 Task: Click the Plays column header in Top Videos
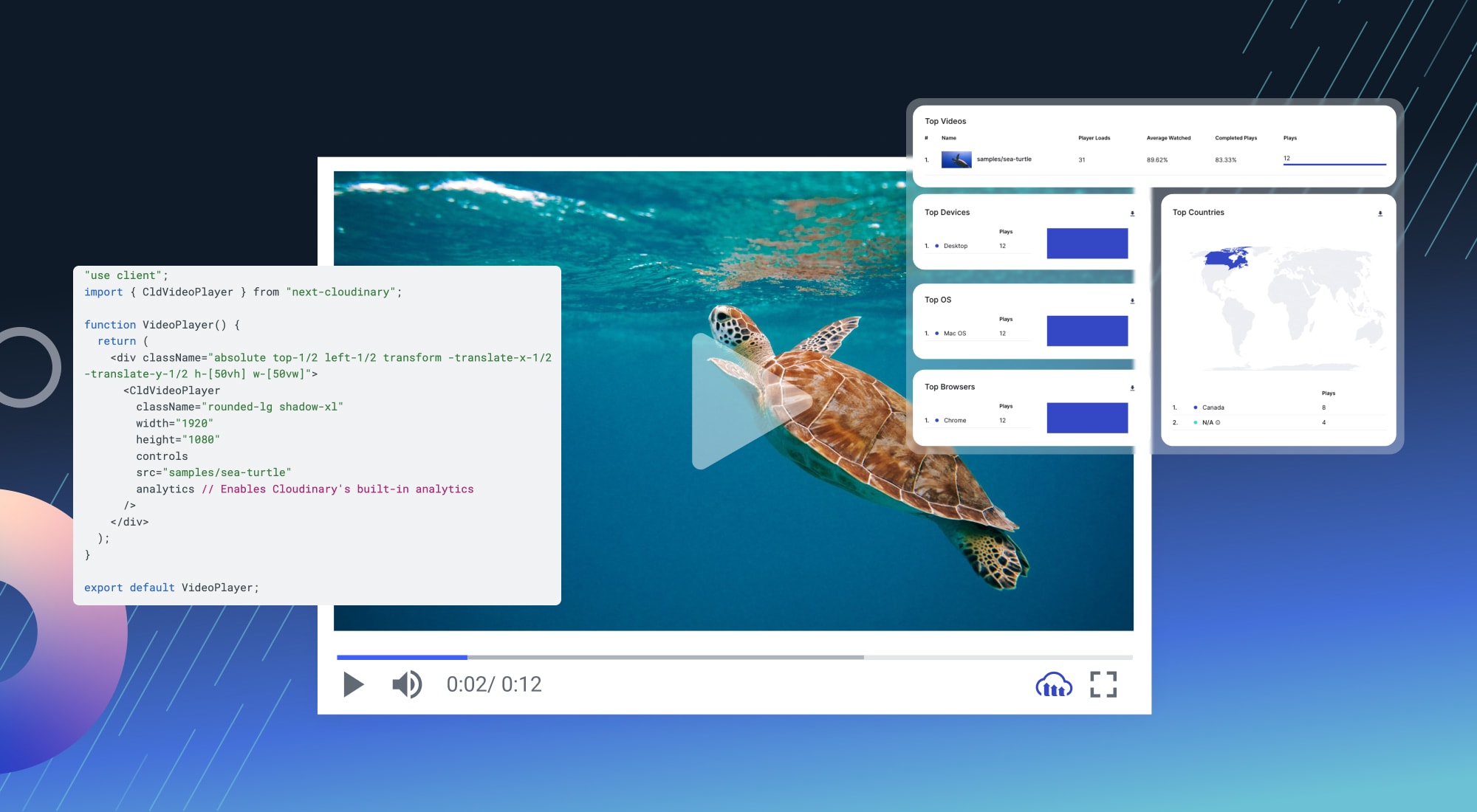point(1289,137)
